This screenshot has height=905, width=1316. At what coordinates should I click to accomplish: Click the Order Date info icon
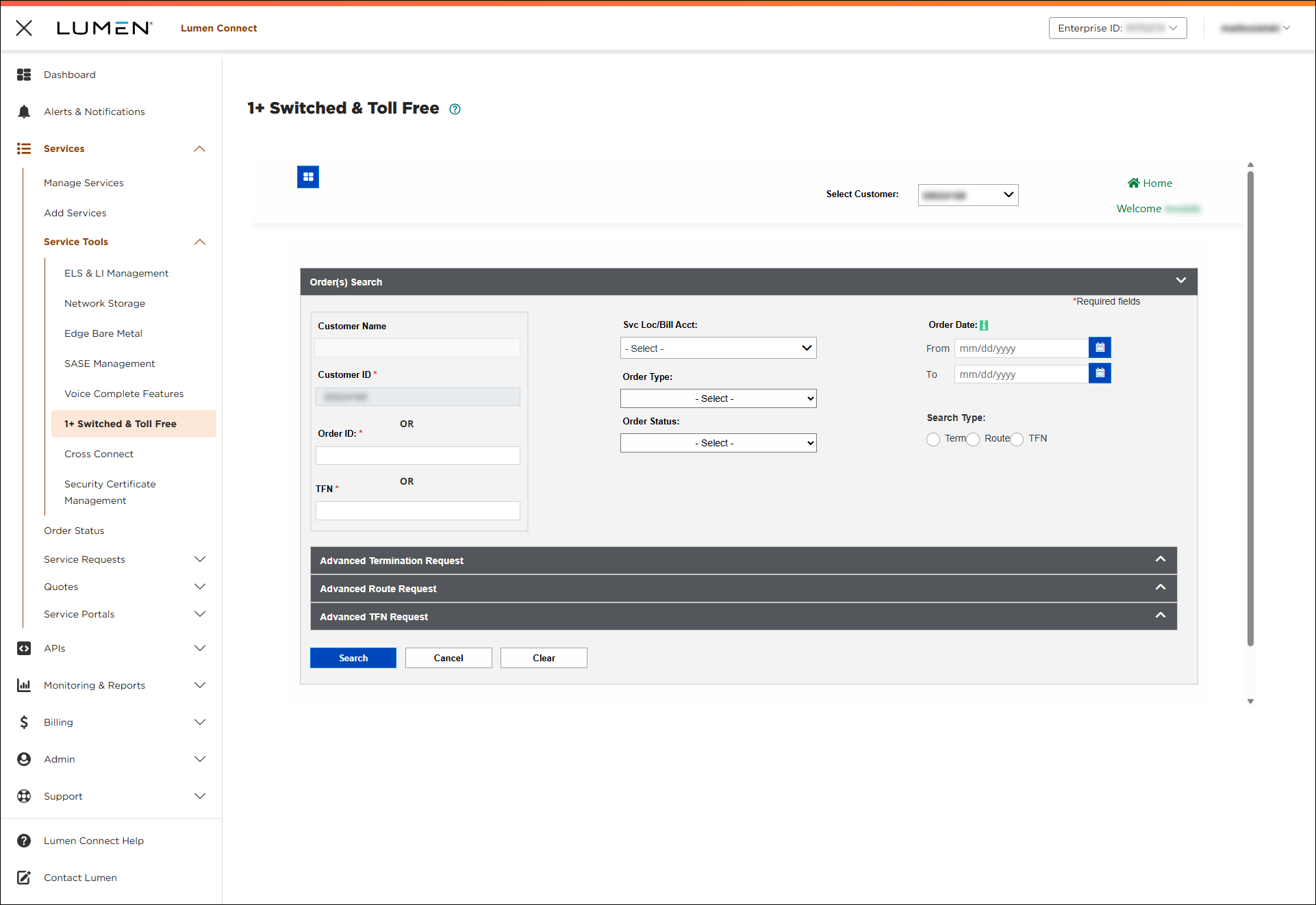pyautogui.click(x=984, y=325)
